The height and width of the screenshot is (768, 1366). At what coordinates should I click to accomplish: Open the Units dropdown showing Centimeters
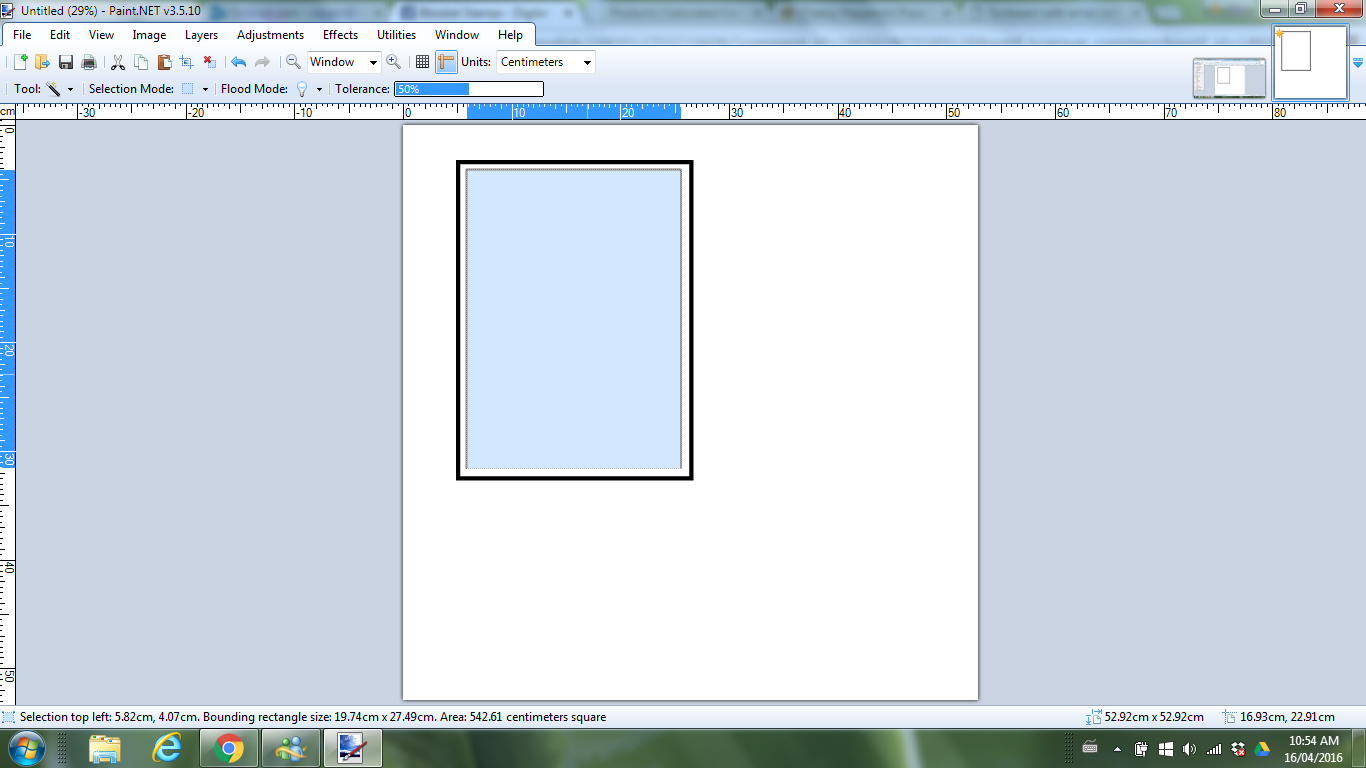point(545,61)
